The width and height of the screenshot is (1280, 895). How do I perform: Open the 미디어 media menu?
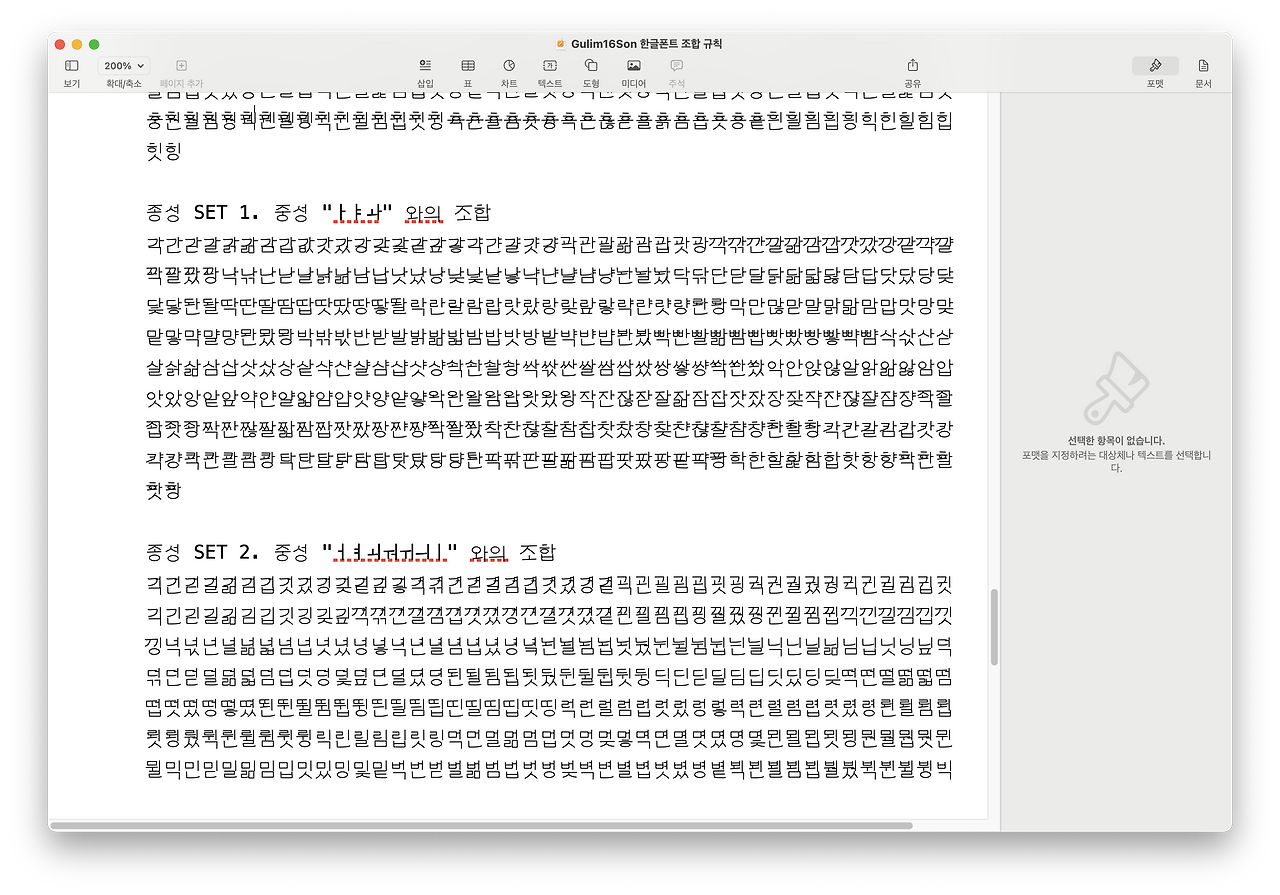tap(633, 66)
